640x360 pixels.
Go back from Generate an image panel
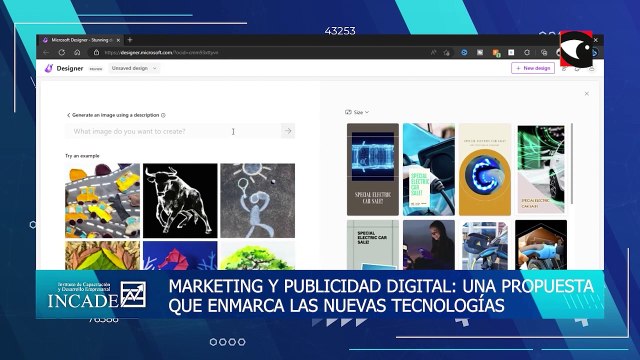[x=69, y=115]
